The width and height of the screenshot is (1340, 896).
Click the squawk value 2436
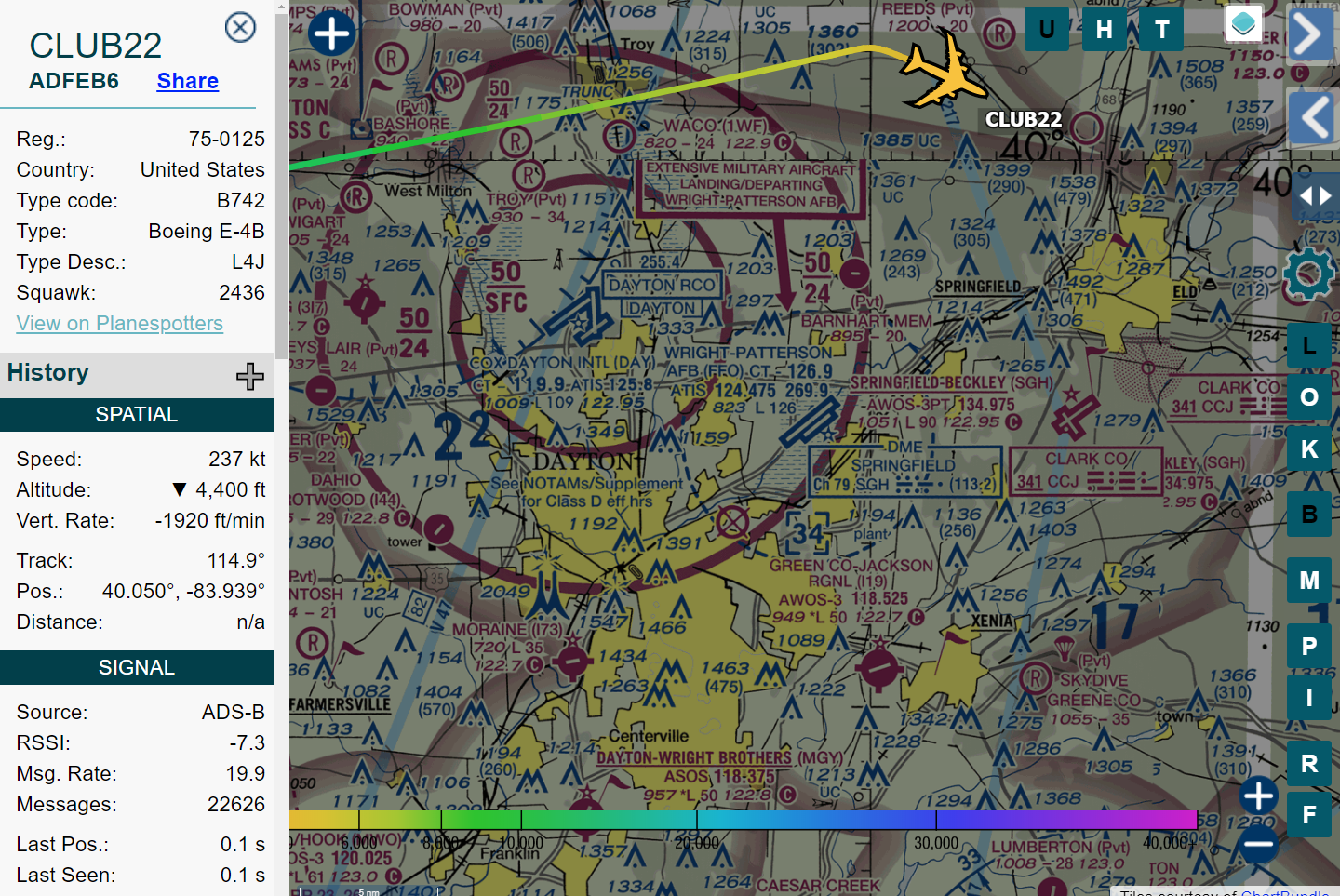(x=242, y=292)
